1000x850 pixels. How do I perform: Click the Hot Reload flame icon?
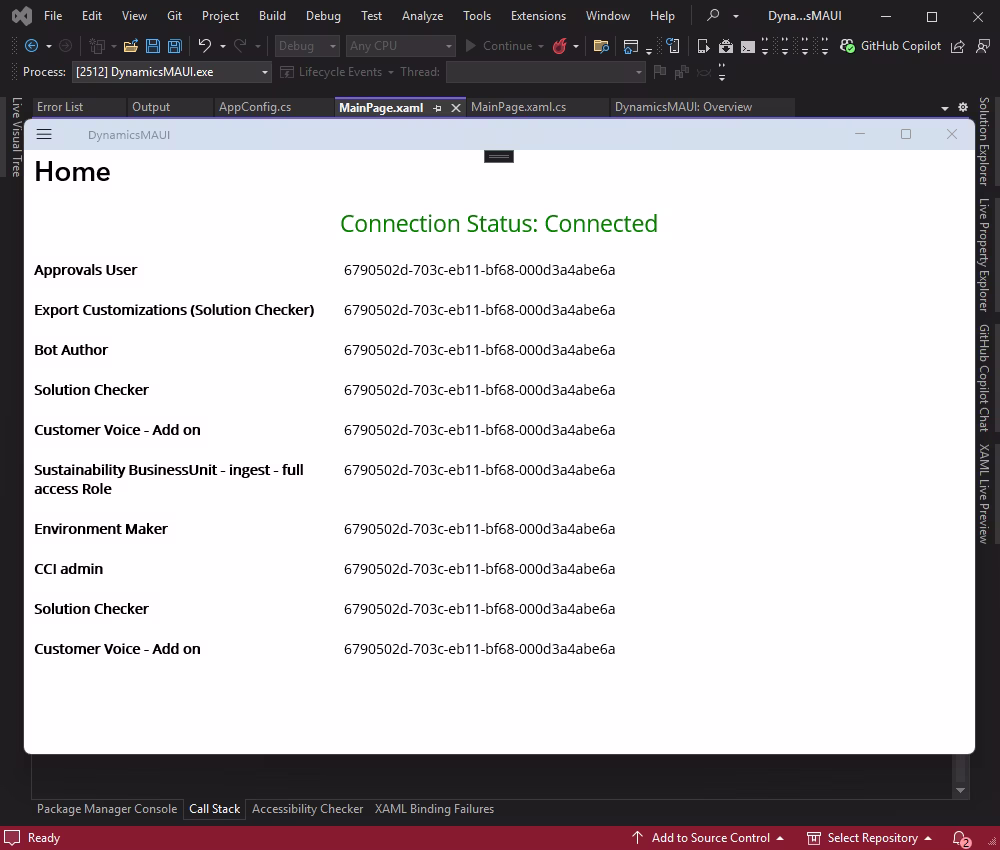tap(560, 46)
